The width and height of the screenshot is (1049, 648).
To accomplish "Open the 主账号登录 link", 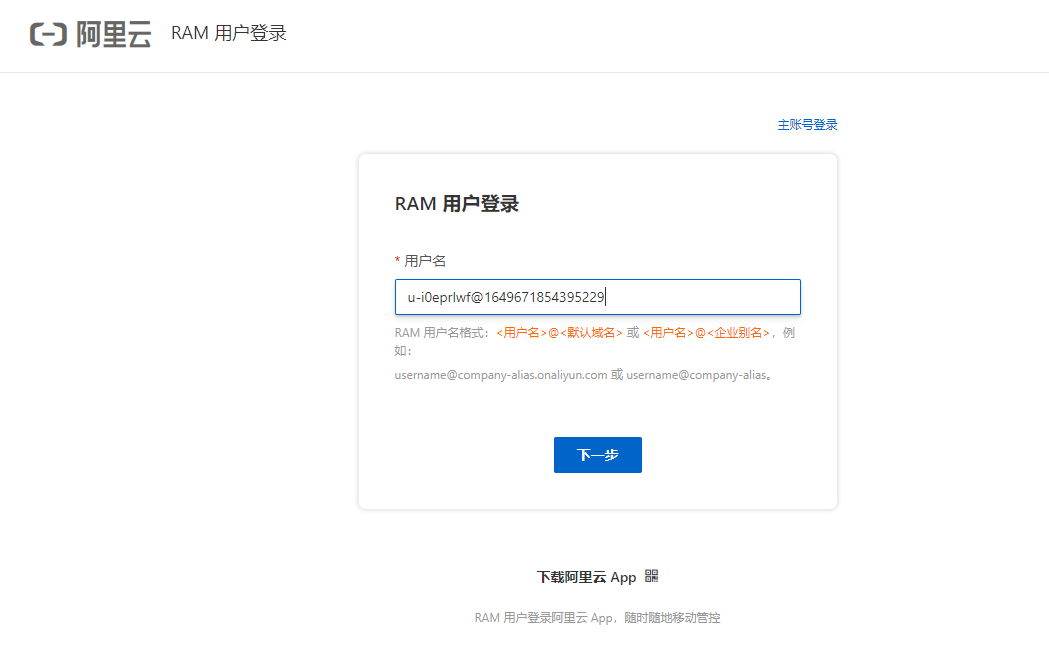I will [807, 125].
